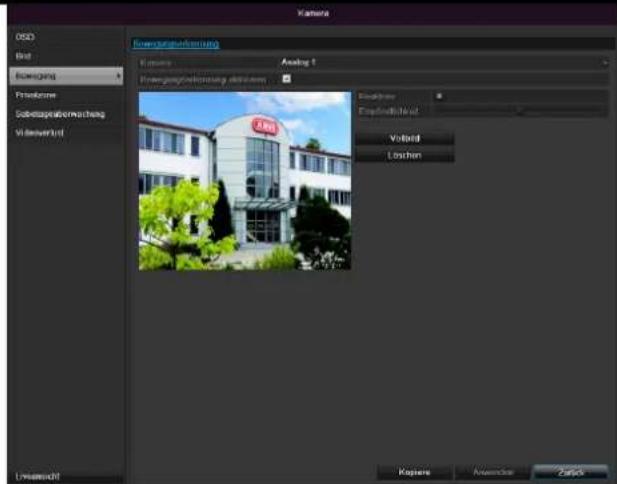The image size is (617, 484).
Task: Go to Sabotageüberwachung settings
Action: [x=60, y=114]
